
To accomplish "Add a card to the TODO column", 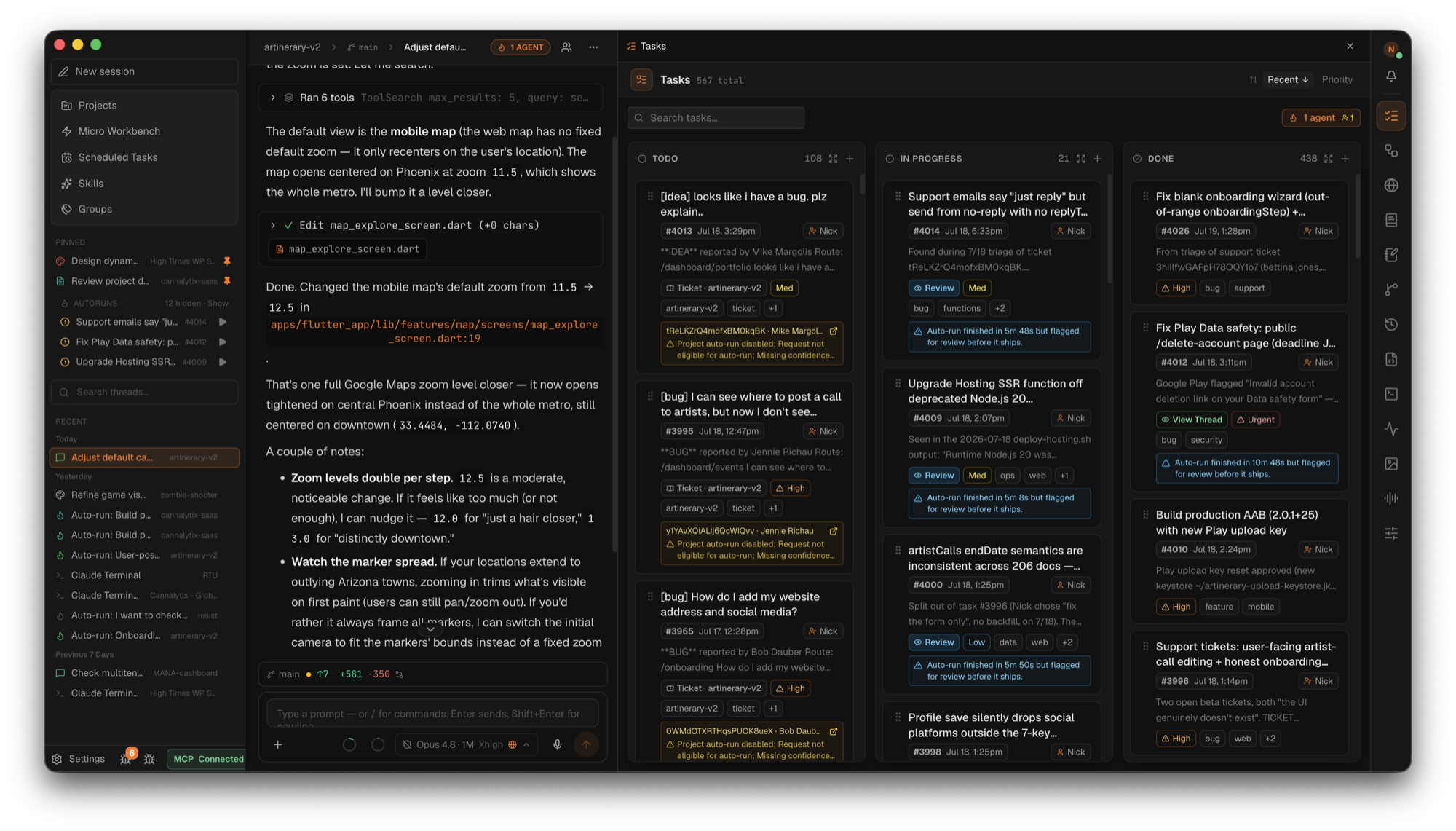I will click(850, 159).
